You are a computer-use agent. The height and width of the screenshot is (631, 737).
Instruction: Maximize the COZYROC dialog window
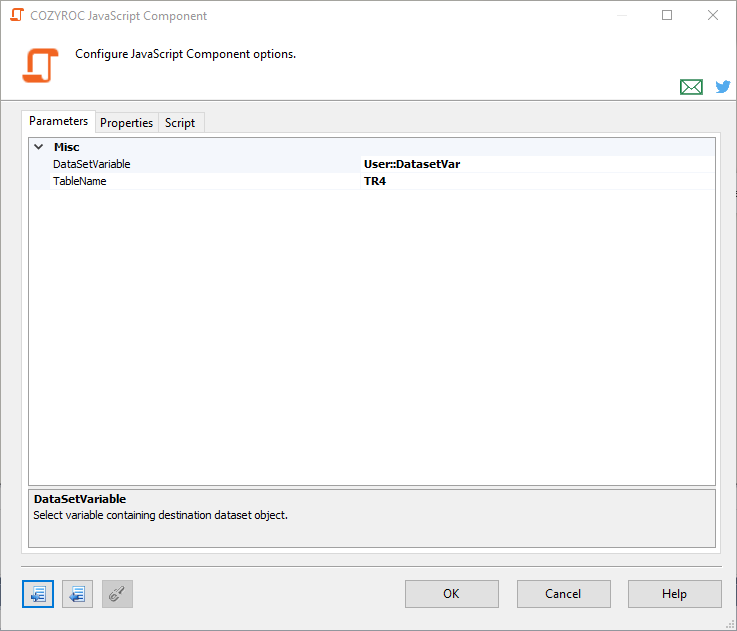(x=667, y=15)
